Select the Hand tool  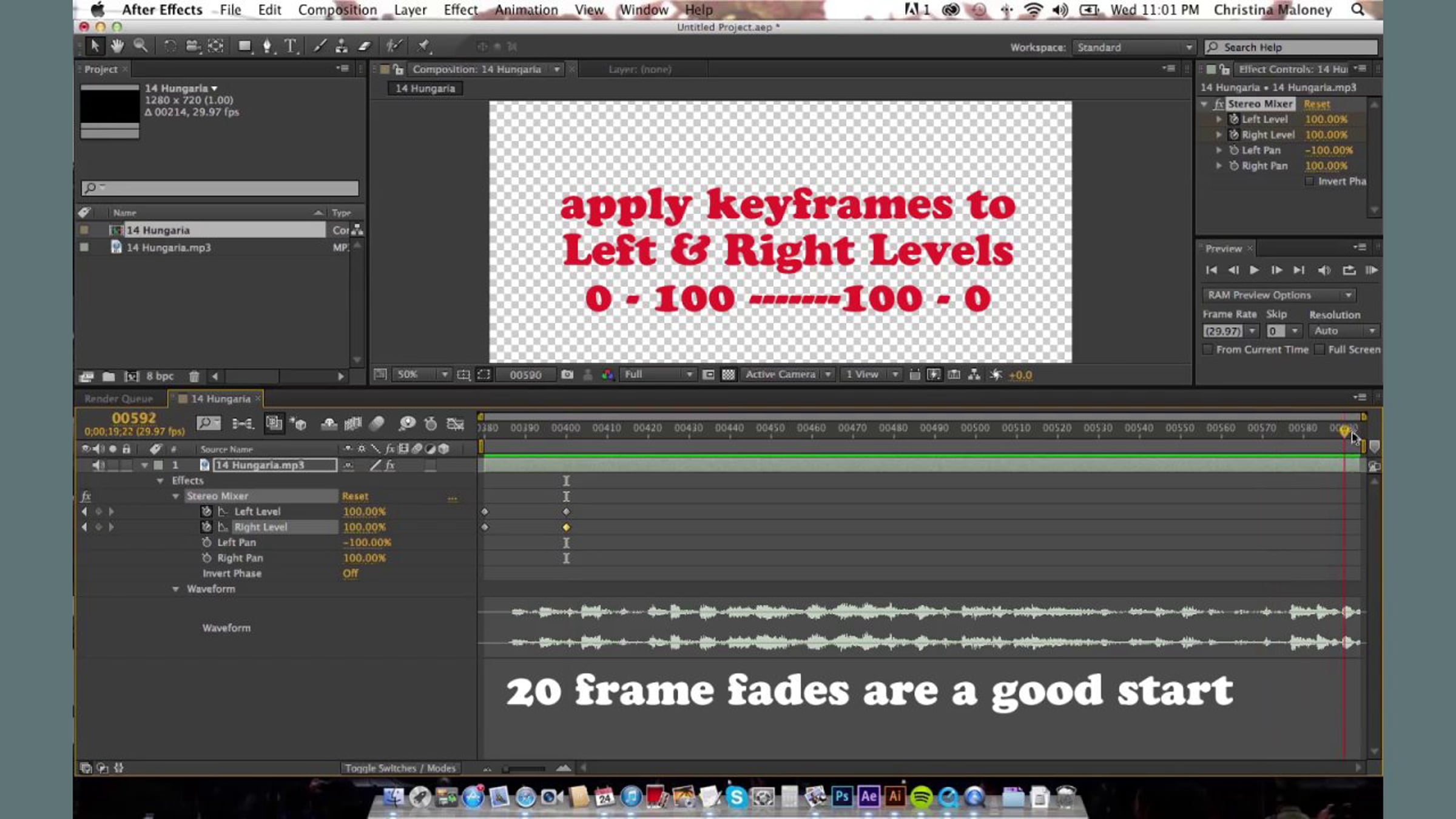tap(116, 46)
